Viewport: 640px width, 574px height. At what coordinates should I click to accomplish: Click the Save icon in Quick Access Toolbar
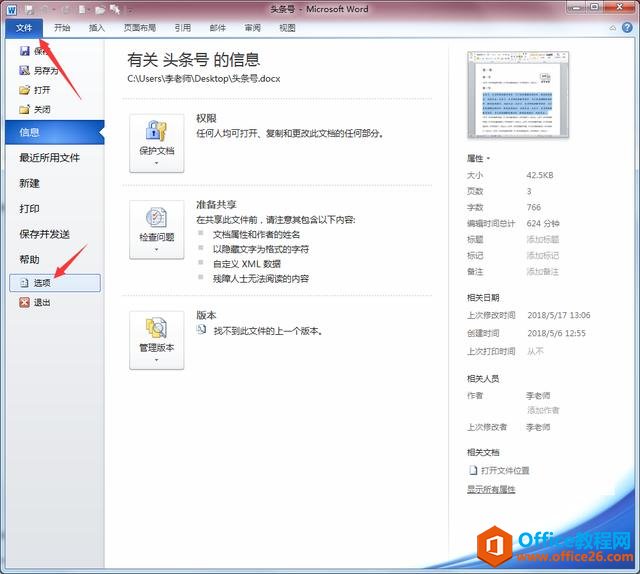[29, 10]
